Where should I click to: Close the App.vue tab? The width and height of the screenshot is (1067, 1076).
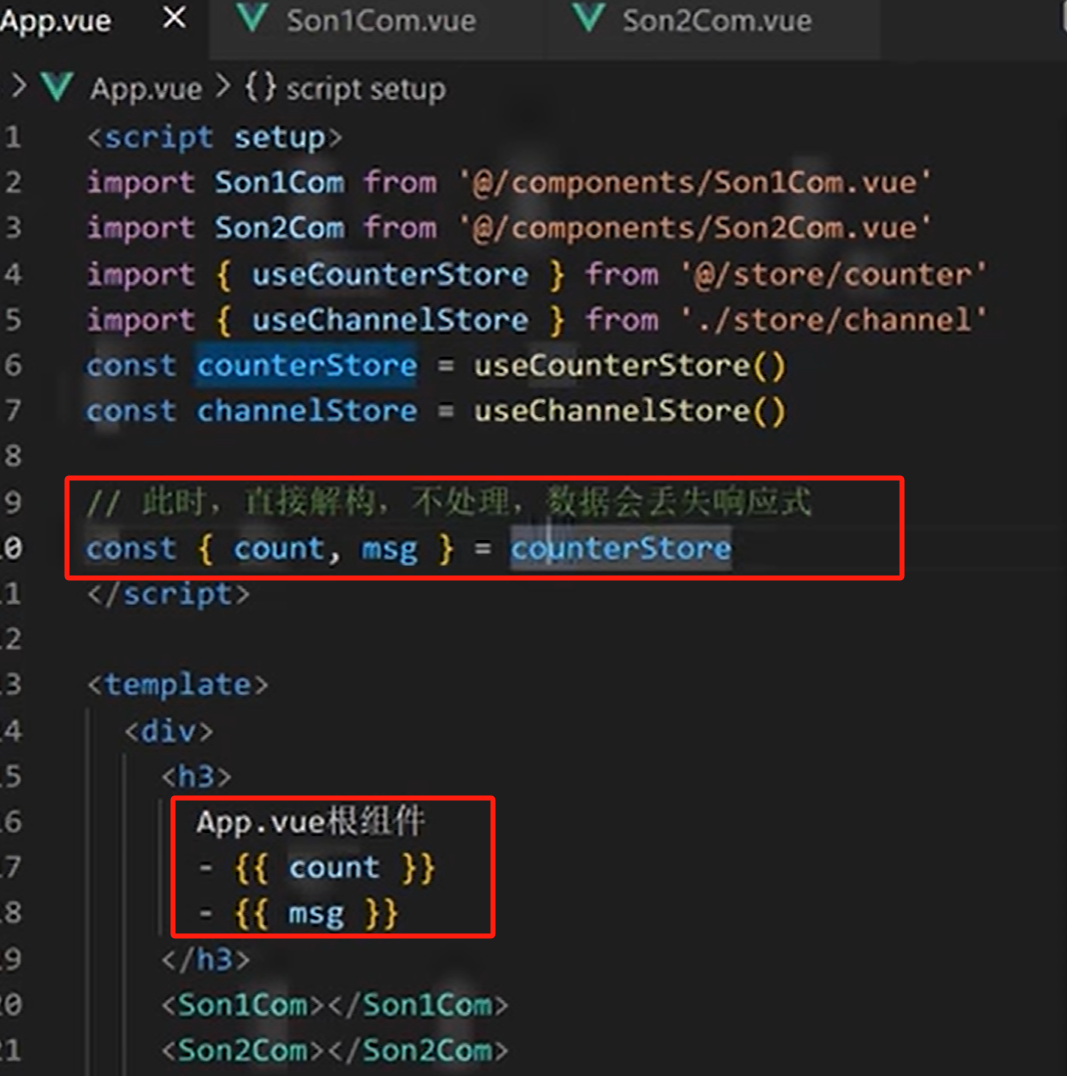coord(175,18)
